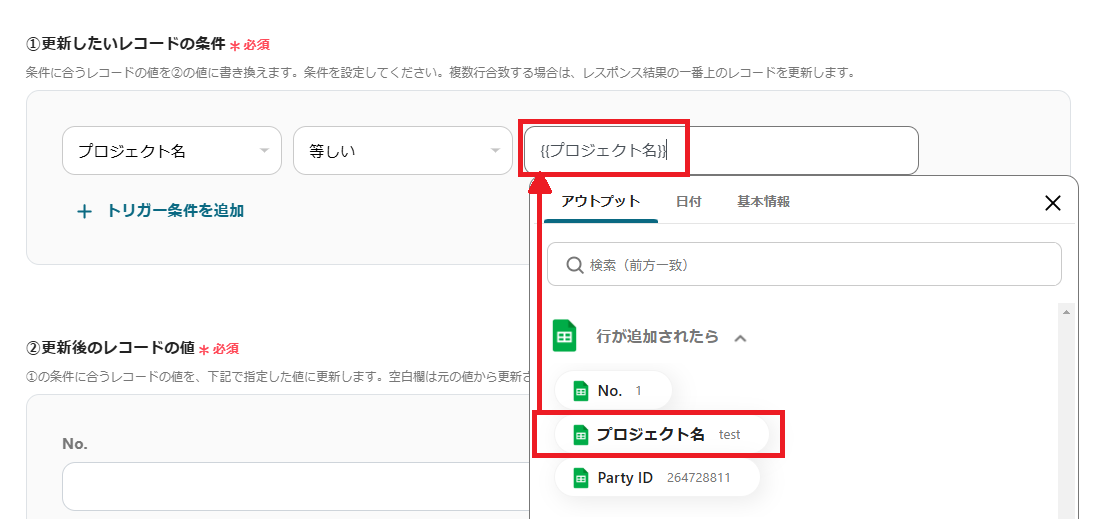Screen dimensions: 1103x519
Task: Switch to the 日付 tab
Action: (x=688, y=202)
